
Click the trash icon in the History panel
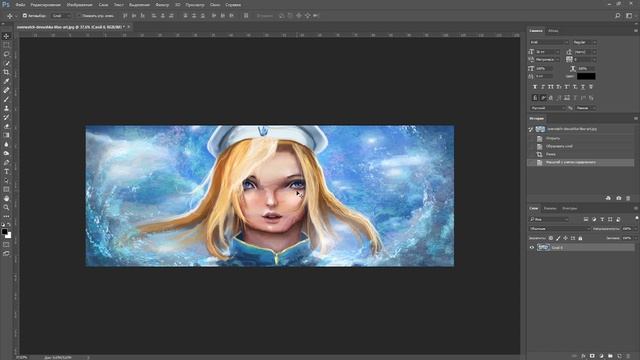click(628, 198)
